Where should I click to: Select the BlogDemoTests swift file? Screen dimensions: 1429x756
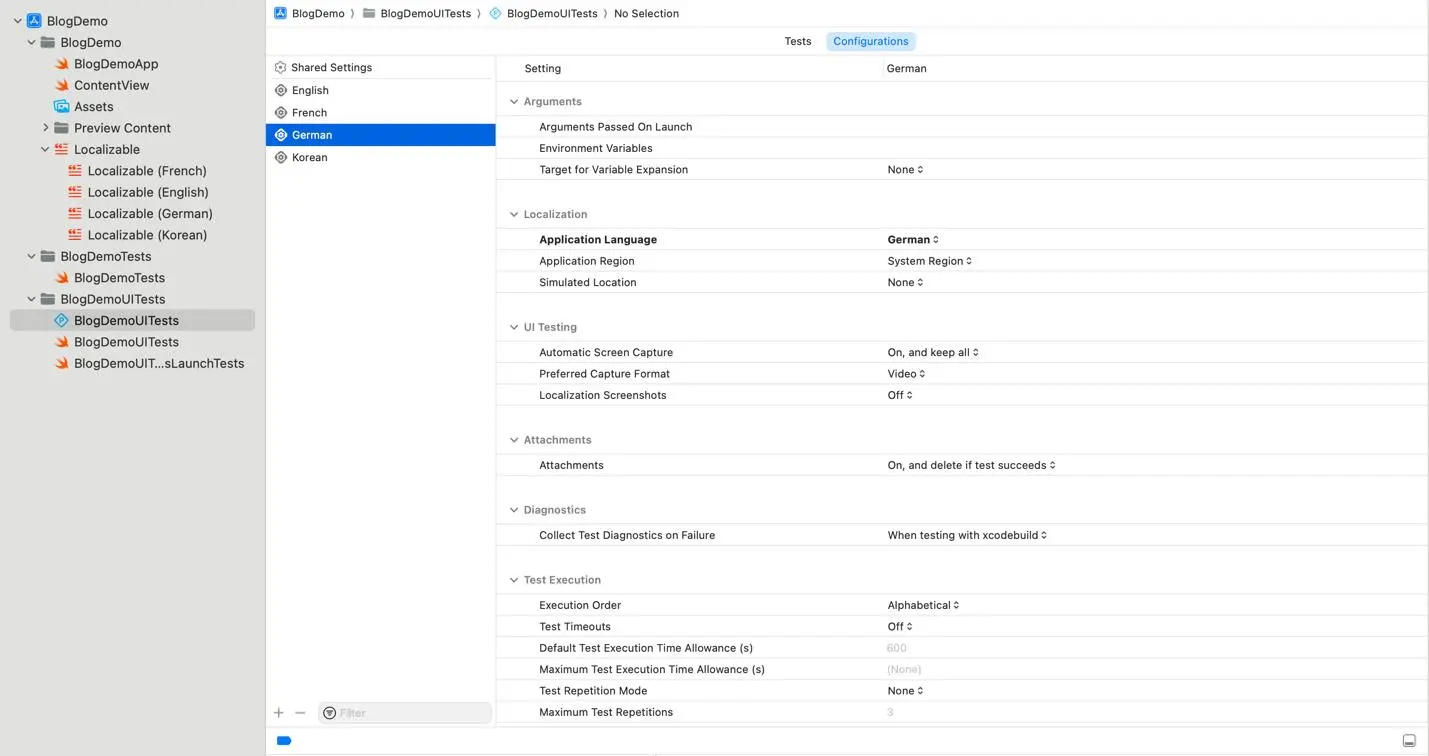click(119, 278)
